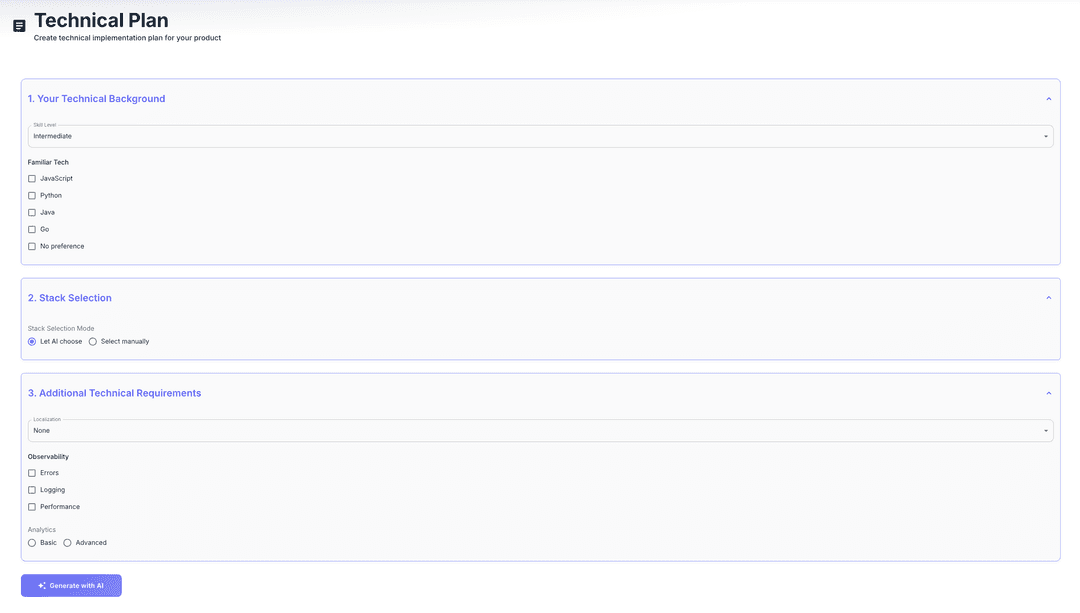
Task: Open the Skill Level dropdown
Action: pyautogui.click(x=540, y=136)
